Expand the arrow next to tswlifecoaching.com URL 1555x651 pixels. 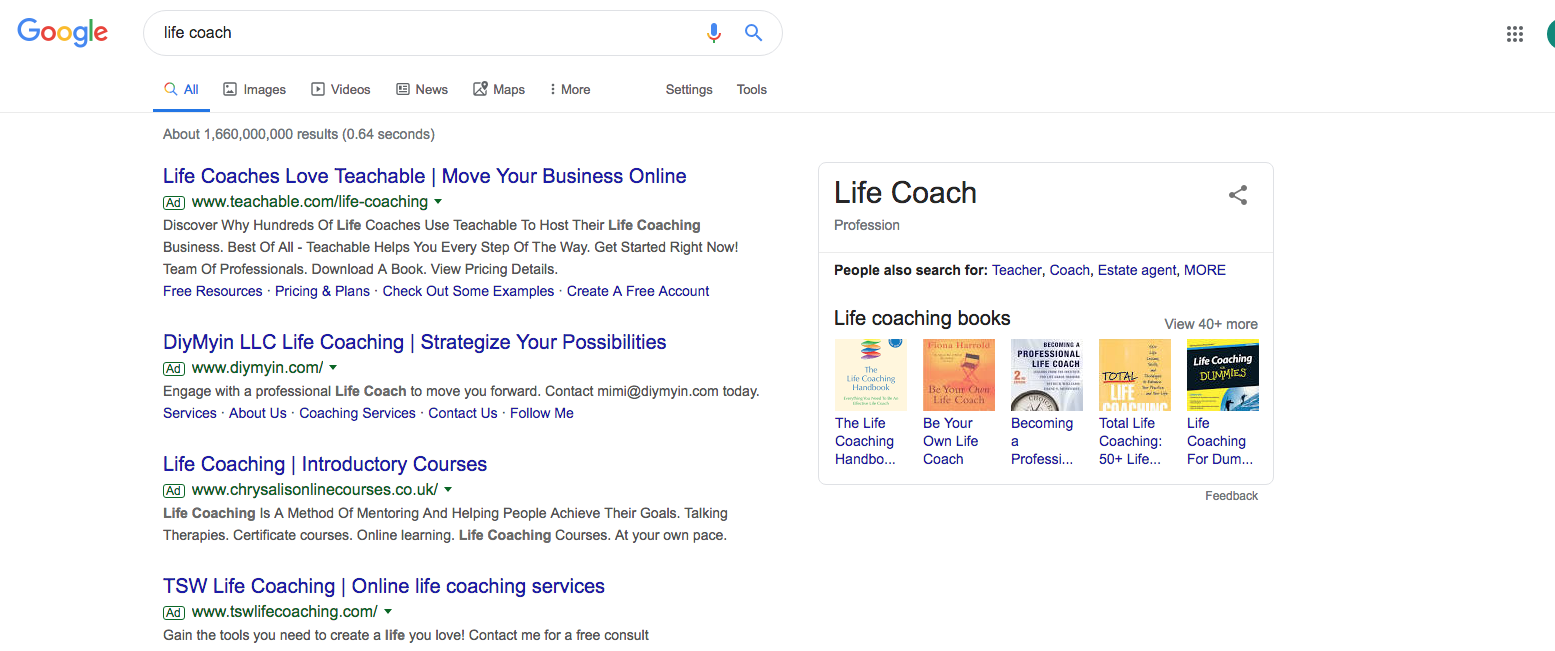[x=387, y=612]
